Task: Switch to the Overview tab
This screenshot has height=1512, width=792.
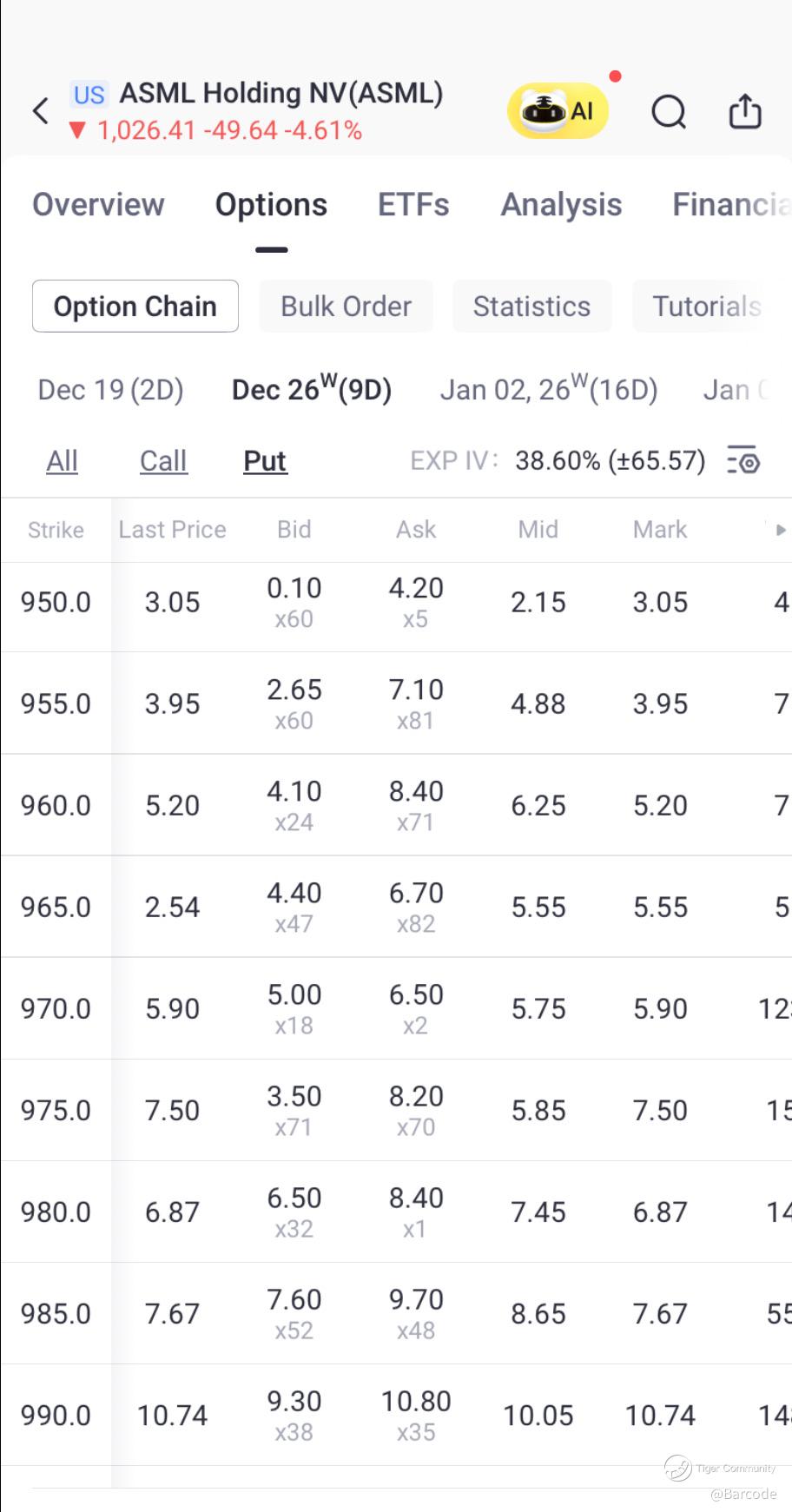Action: pos(98,205)
